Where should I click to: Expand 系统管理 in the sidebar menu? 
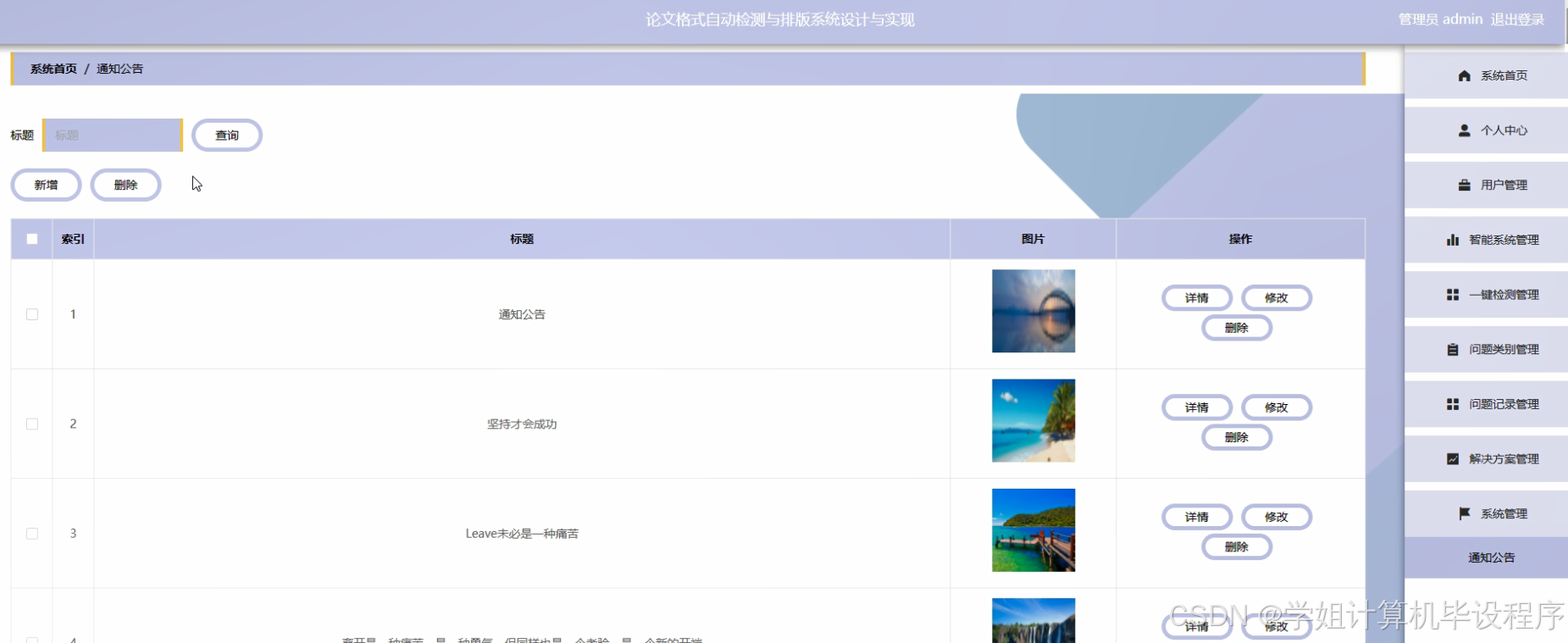click(x=1486, y=513)
